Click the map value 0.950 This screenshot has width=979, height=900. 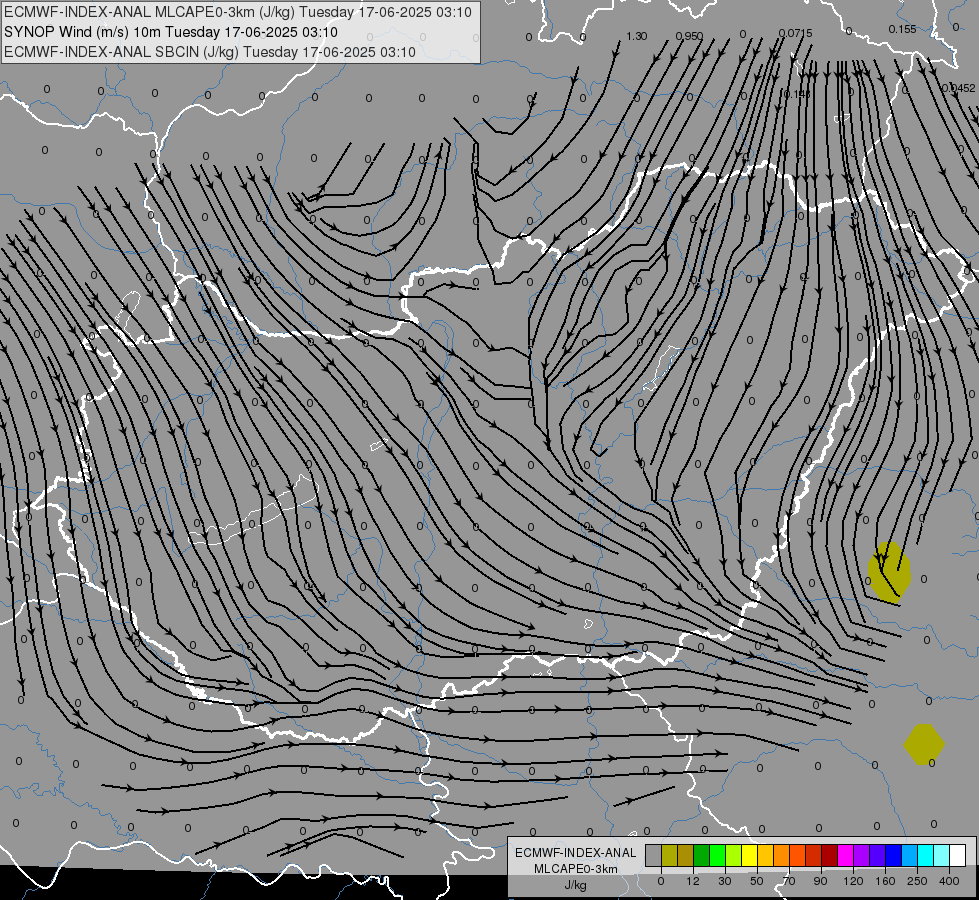(x=689, y=36)
